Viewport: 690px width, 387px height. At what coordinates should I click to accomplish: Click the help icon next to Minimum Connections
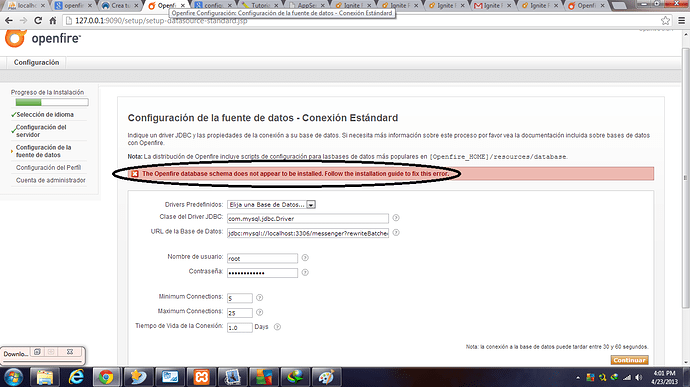[x=259, y=298]
